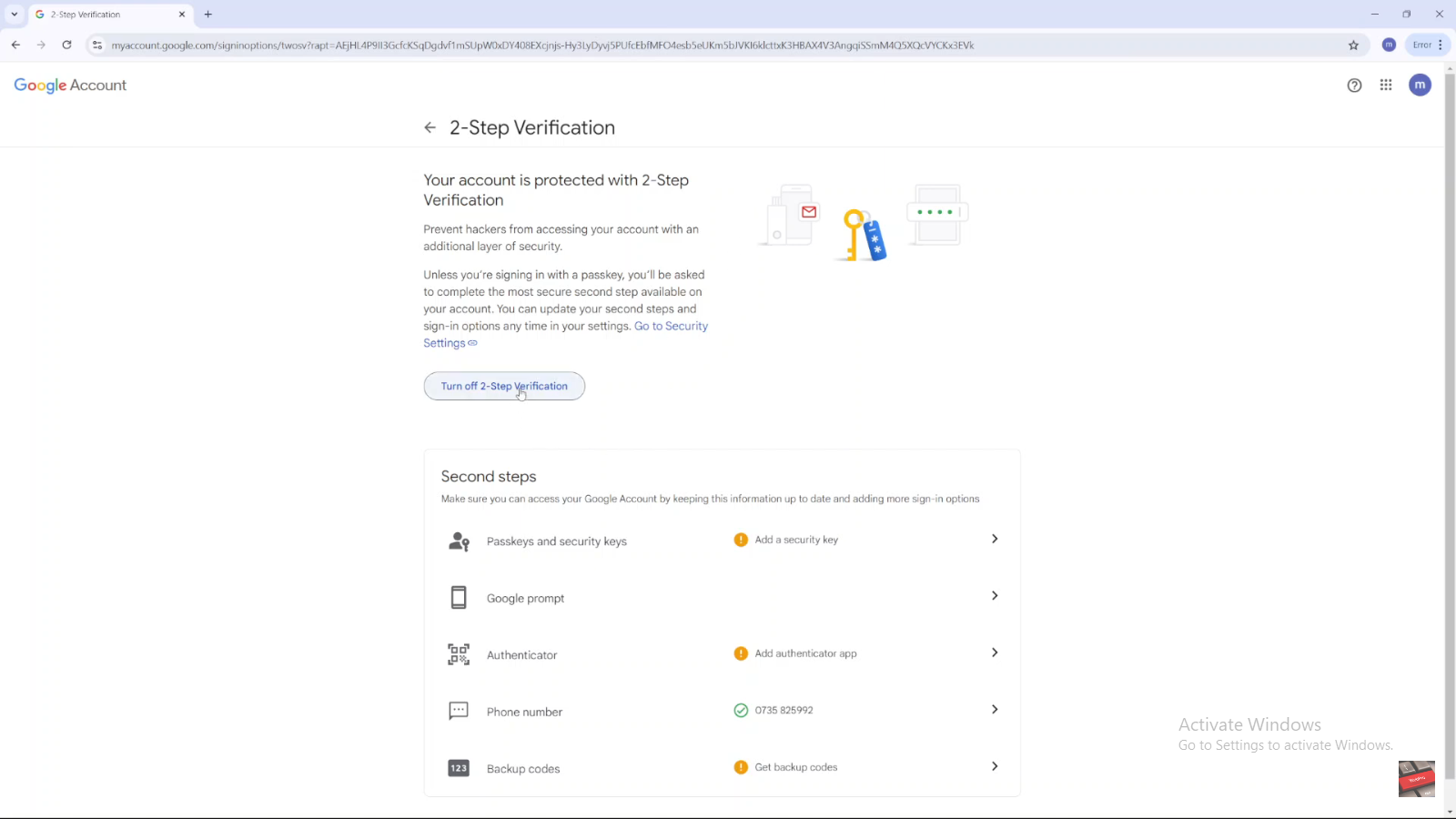Open Chrome menu via three dots
1456x819 pixels.
(1441, 45)
